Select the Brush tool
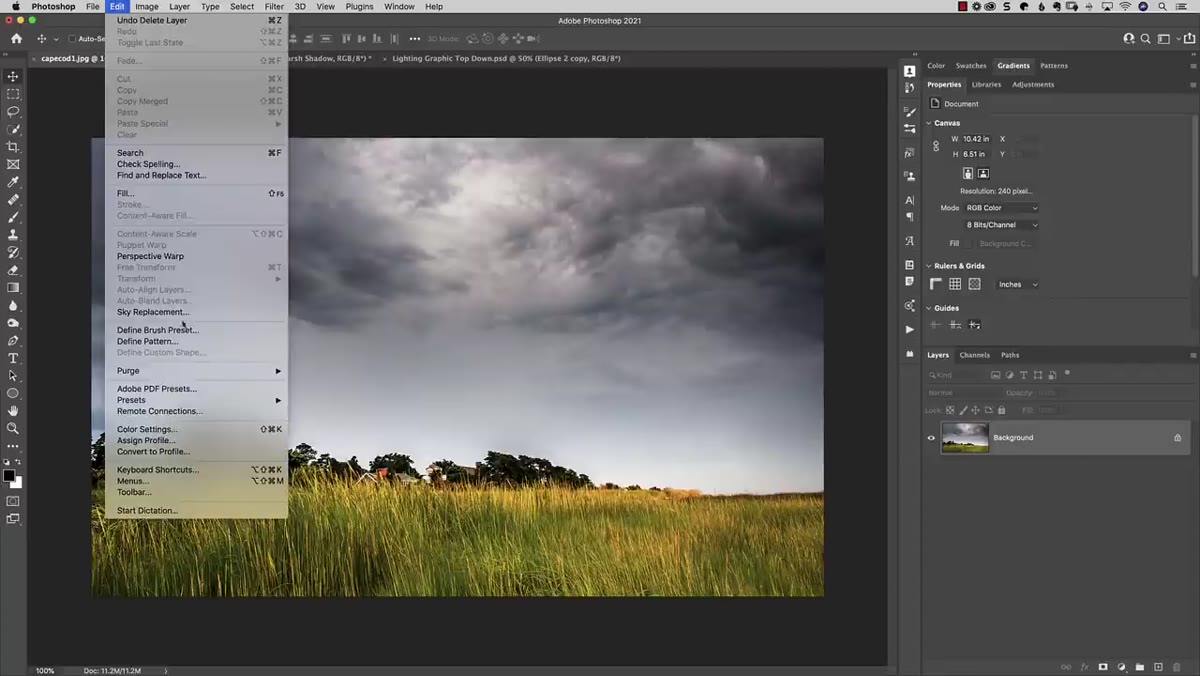This screenshot has width=1200, height=676. pyautogui.click(x=13, y=217)
